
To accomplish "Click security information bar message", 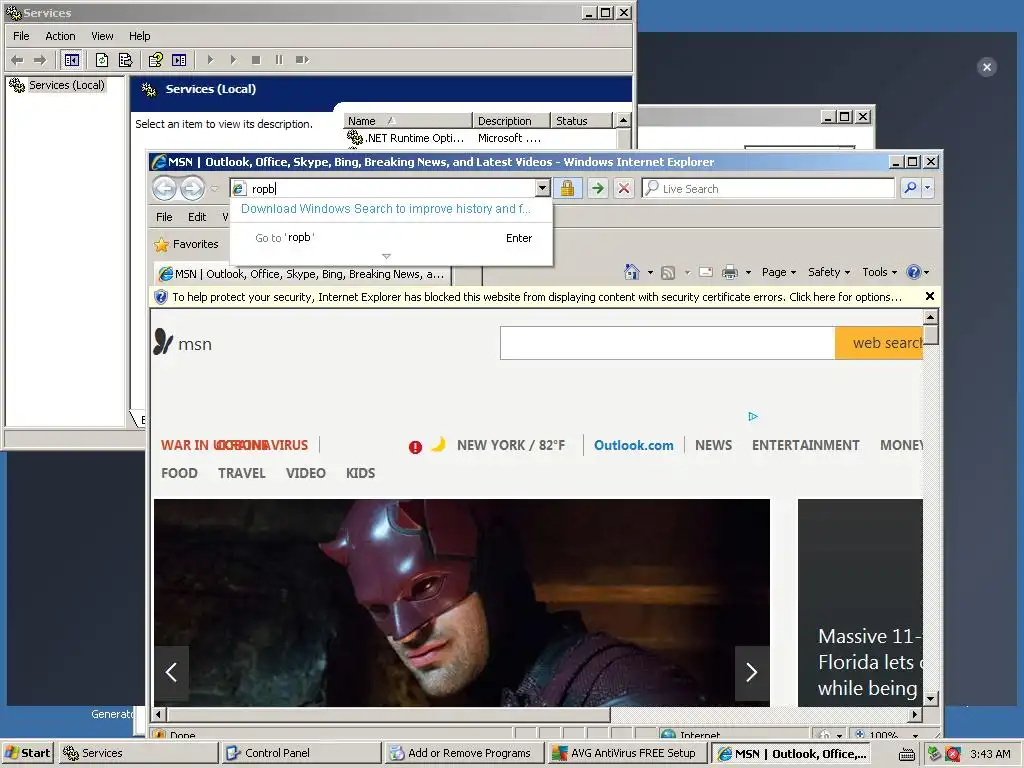I will pyautogui.click(x=537, y=297).
